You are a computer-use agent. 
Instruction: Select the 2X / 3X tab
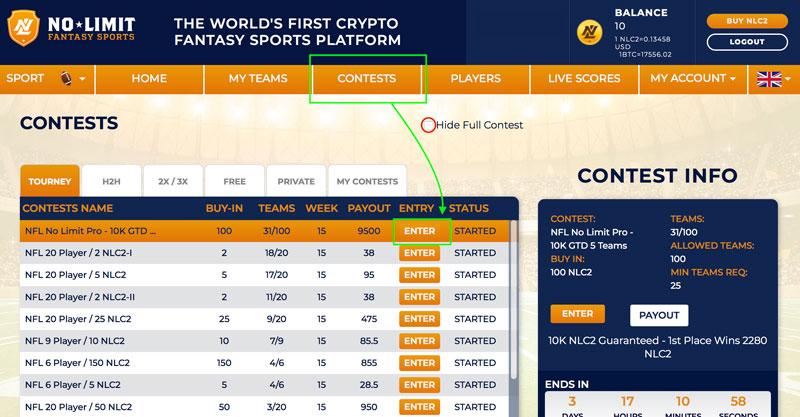[x=172, y=181]
